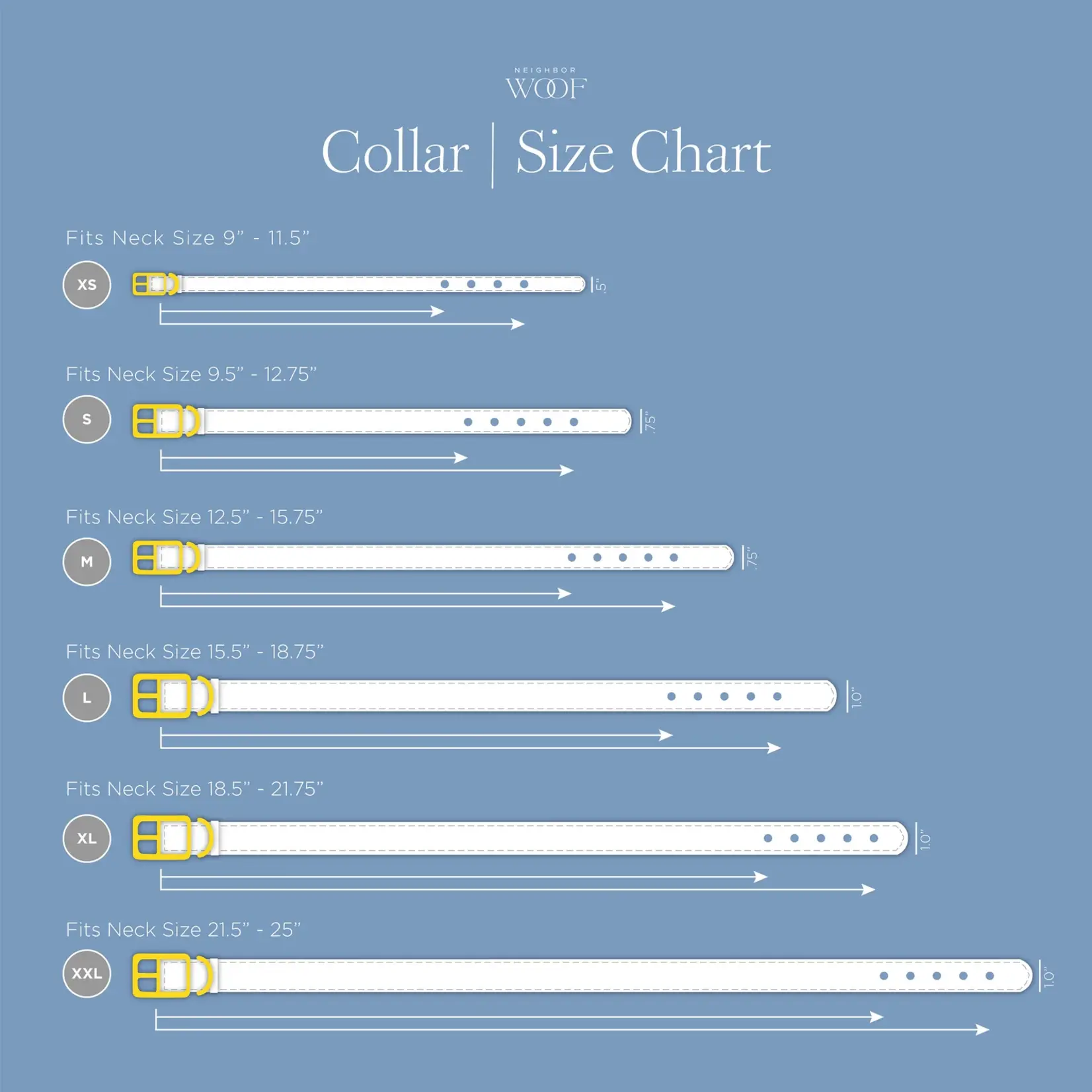Click the S size badge
Screen dimensions: 1092x1092
pos(87,419)
